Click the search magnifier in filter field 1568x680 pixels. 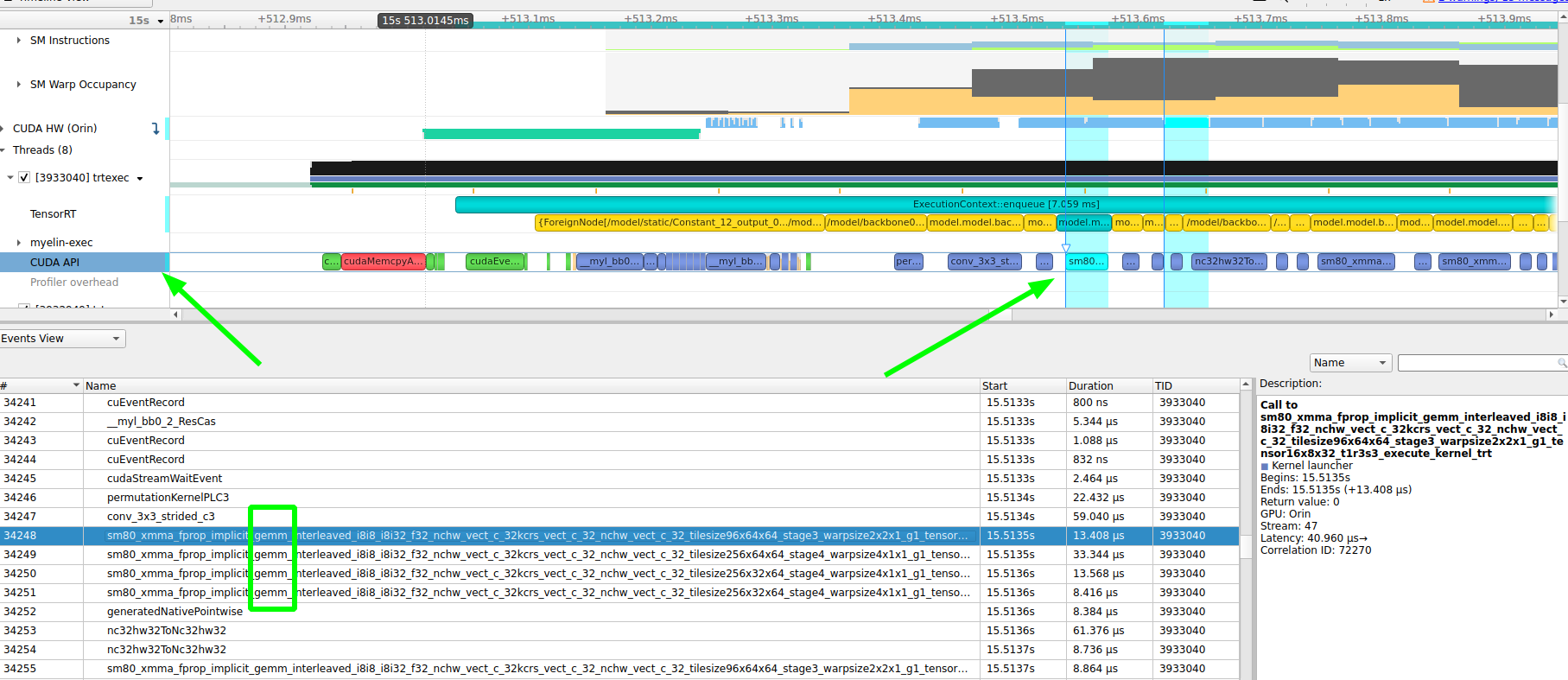(x=1562, y=363)
